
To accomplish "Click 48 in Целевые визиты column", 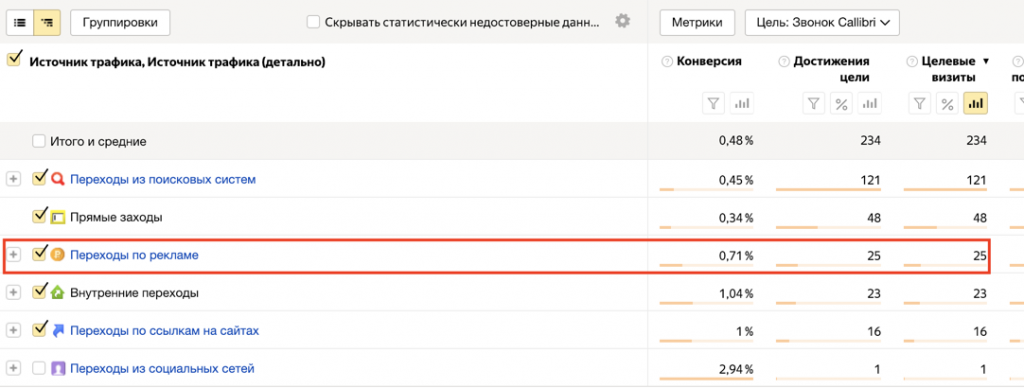I will coord(979,218).
